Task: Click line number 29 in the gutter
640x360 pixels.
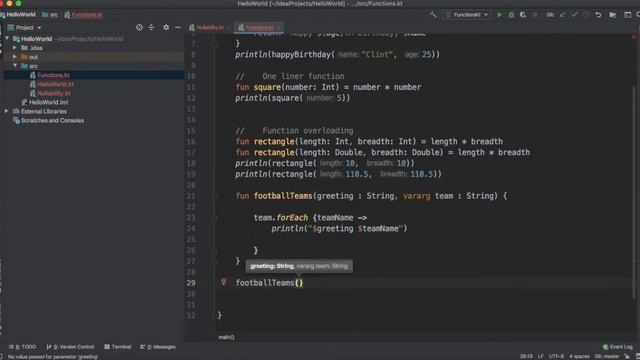Action: tap(191, 283)
